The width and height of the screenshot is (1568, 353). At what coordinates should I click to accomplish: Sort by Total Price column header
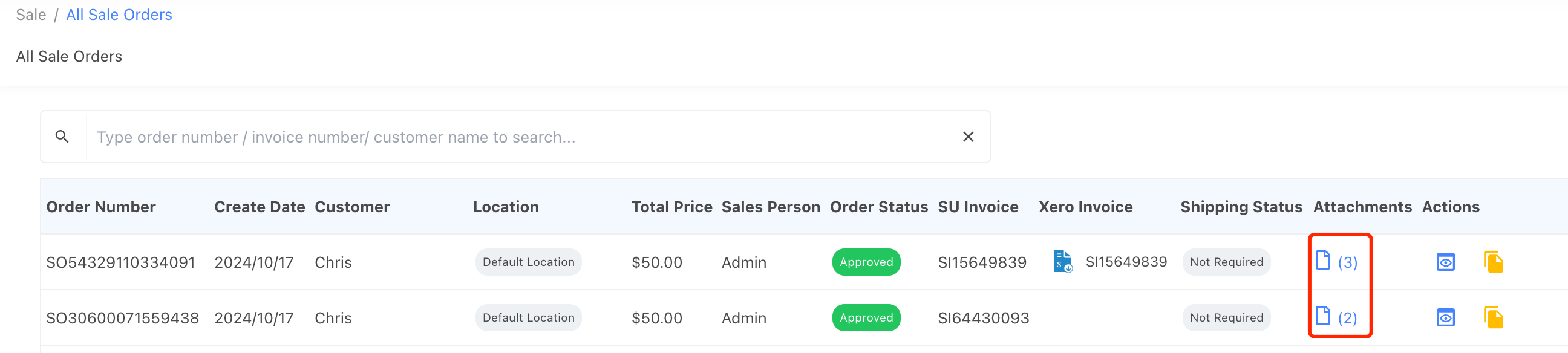(671, 207)
